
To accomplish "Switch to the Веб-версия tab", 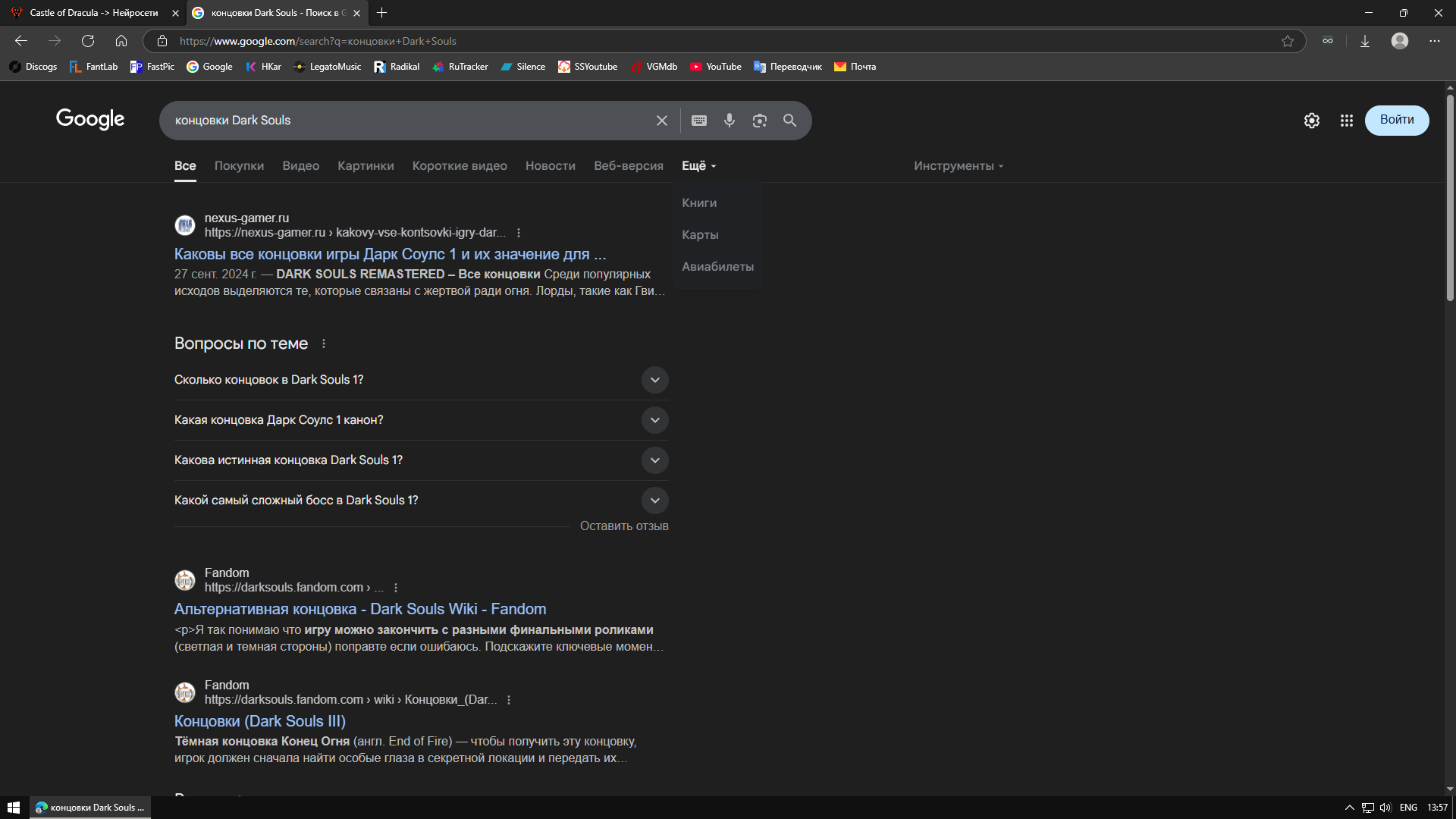I will click(629, 166).
